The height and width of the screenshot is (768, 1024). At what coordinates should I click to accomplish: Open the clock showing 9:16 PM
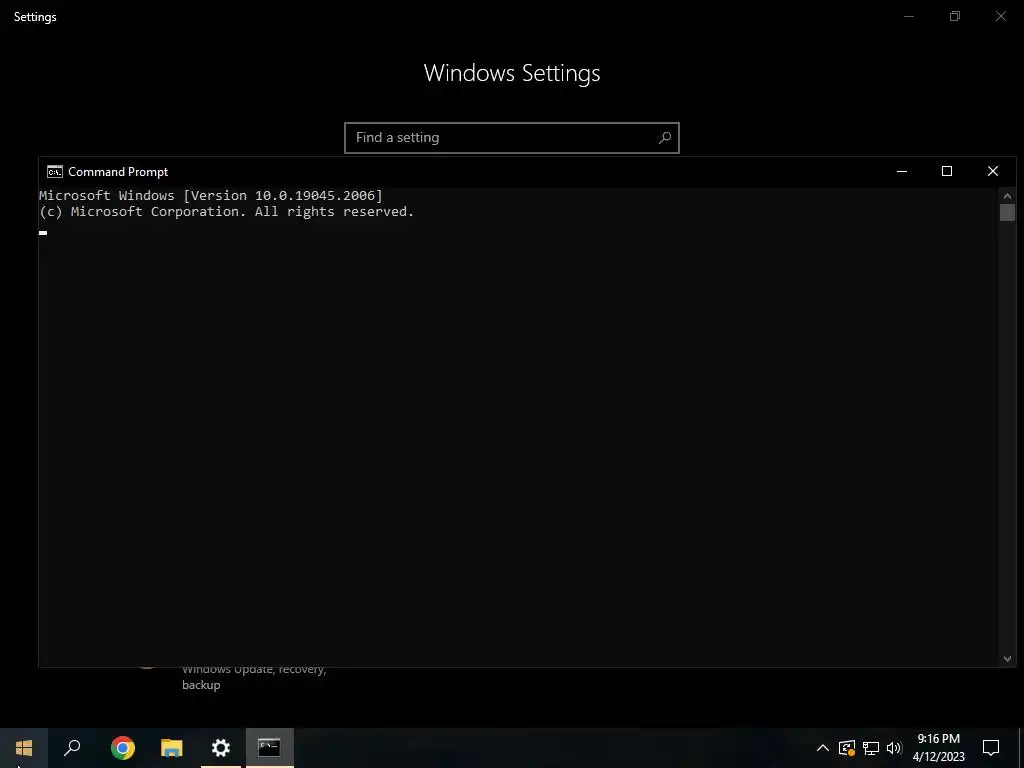[938, 748]
